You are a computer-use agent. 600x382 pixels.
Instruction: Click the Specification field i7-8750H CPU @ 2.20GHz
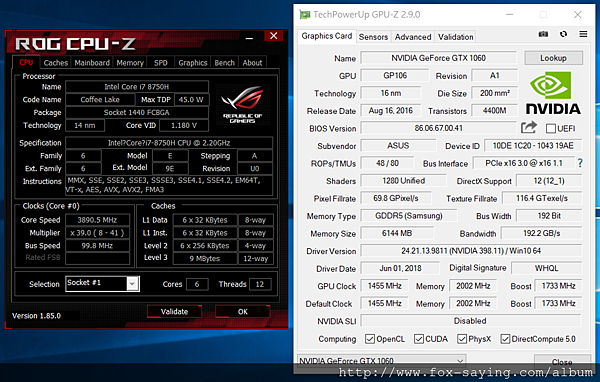pos(169,143)
